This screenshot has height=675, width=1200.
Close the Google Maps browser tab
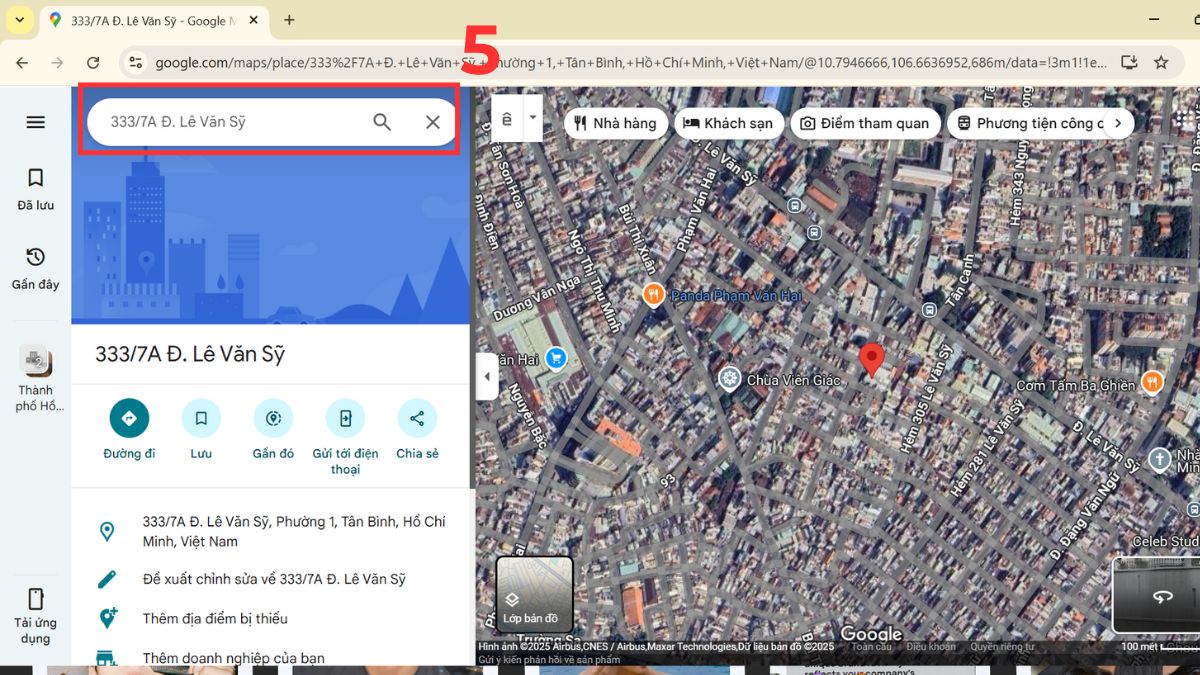(252, 20)
